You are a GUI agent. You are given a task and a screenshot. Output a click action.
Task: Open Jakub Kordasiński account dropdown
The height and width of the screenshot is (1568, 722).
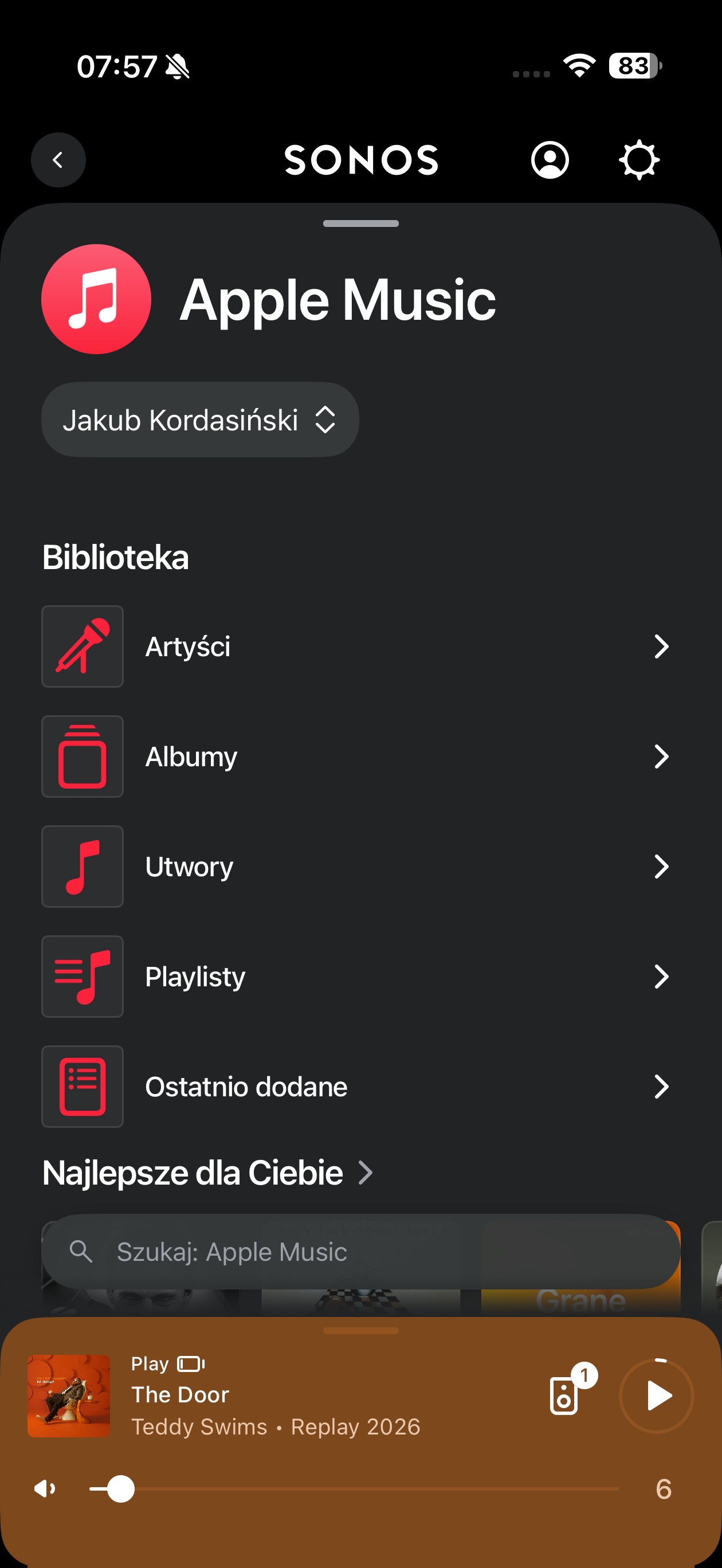[x=199, y=420]
